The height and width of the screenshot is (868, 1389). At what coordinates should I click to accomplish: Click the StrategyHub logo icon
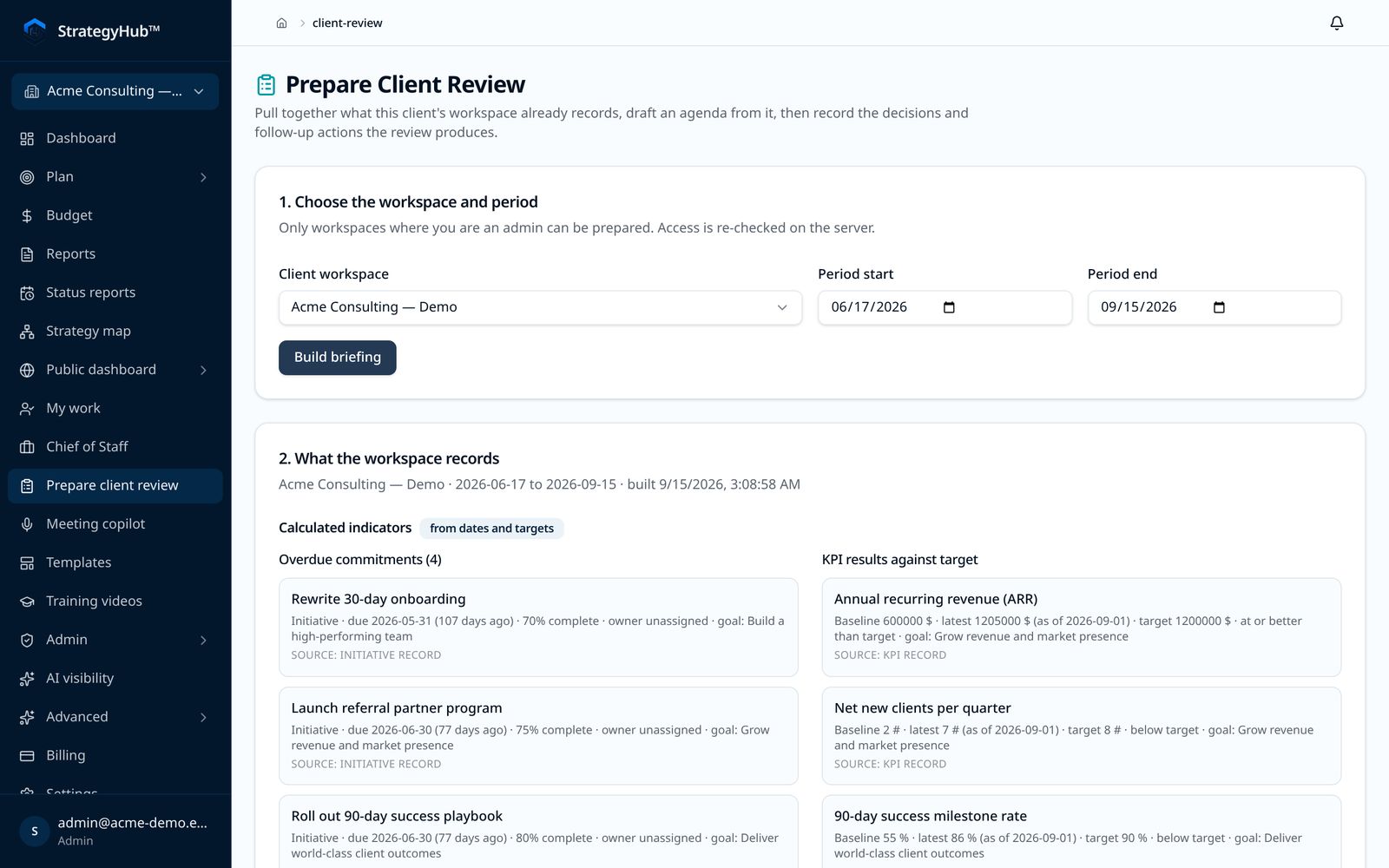(35, 30)
